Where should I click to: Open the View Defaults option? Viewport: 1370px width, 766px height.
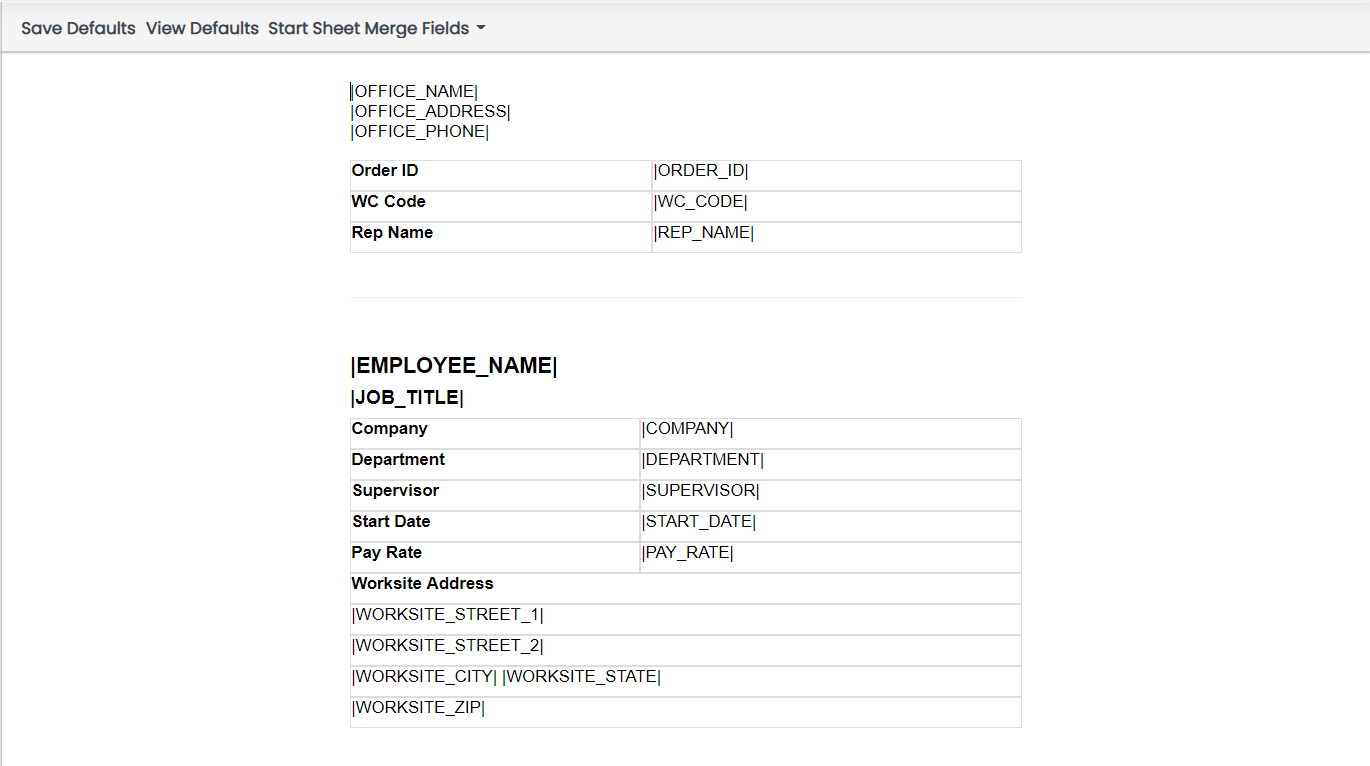202,28
